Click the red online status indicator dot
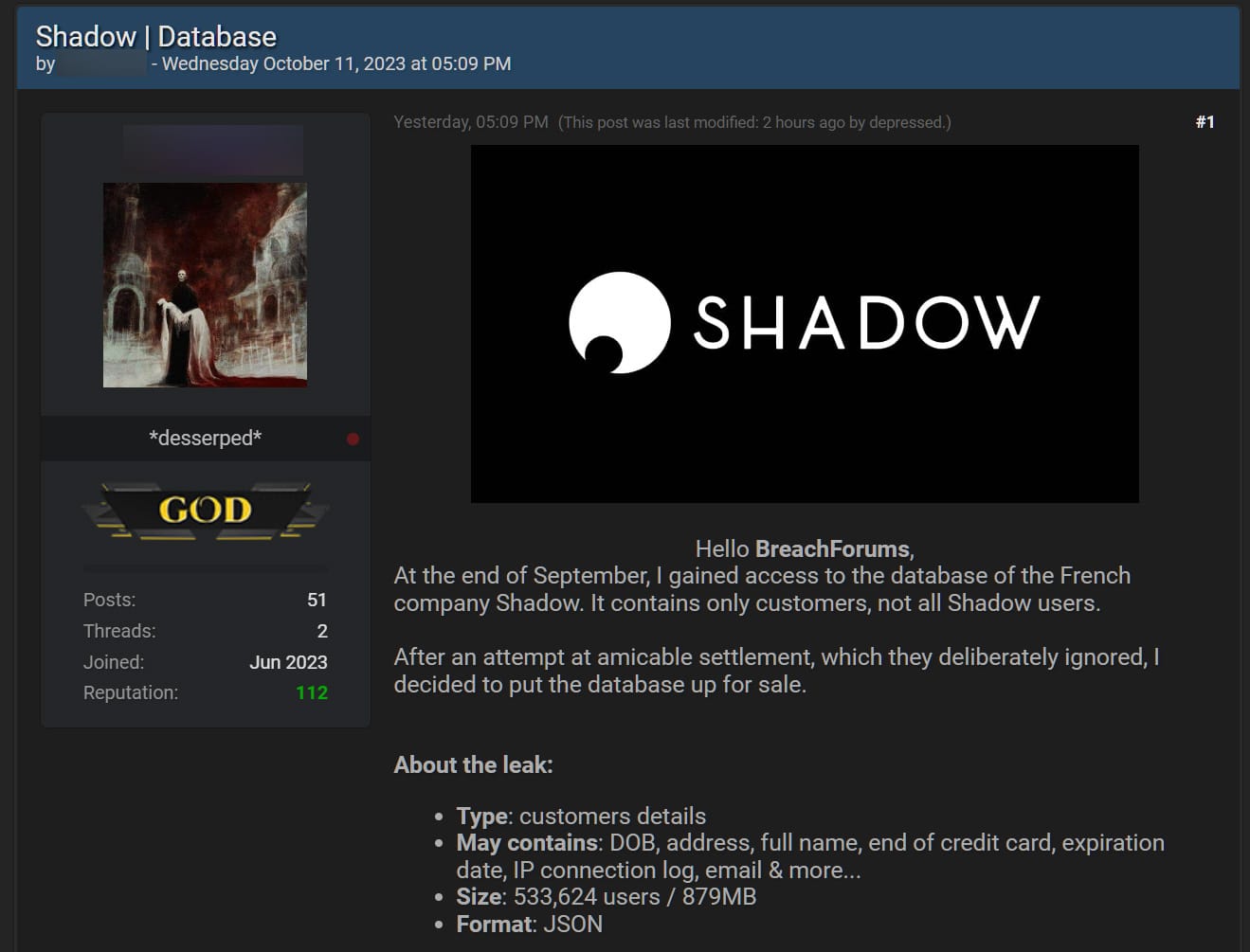This screenshot has height=952, width=1250. click(x=353, y=439)
